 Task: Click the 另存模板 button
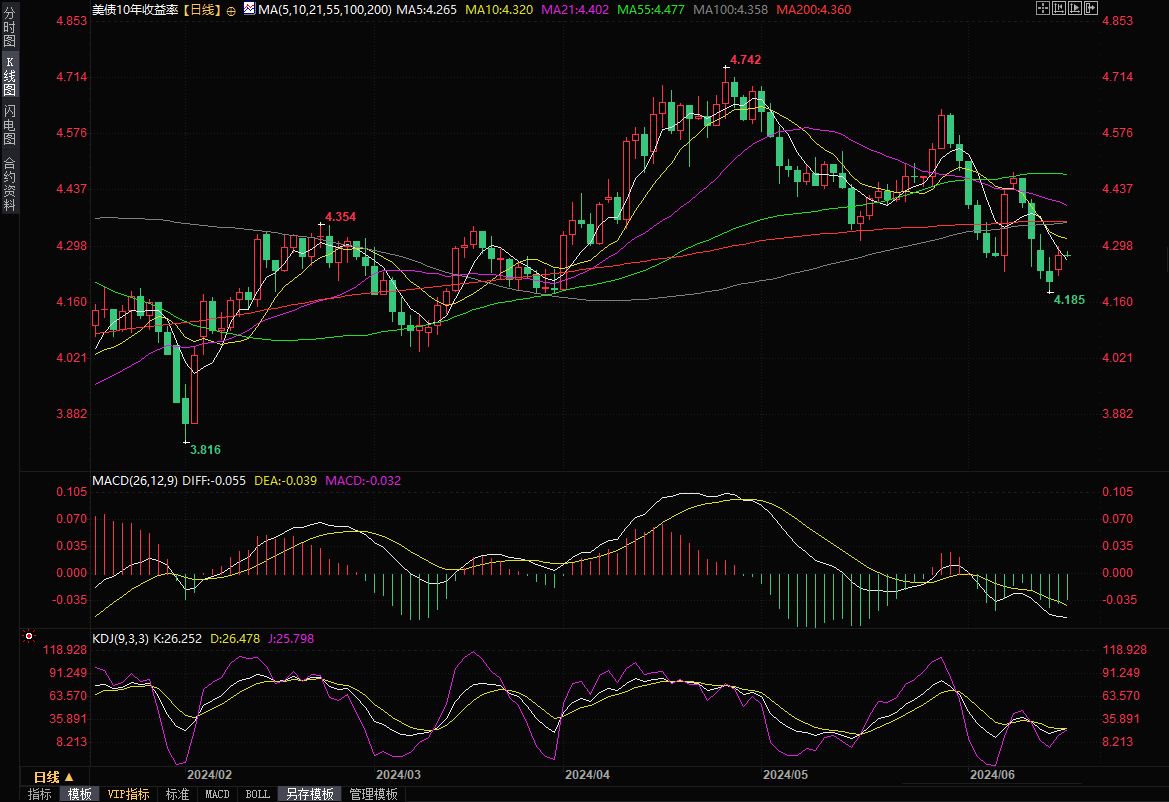click(309, 794)
